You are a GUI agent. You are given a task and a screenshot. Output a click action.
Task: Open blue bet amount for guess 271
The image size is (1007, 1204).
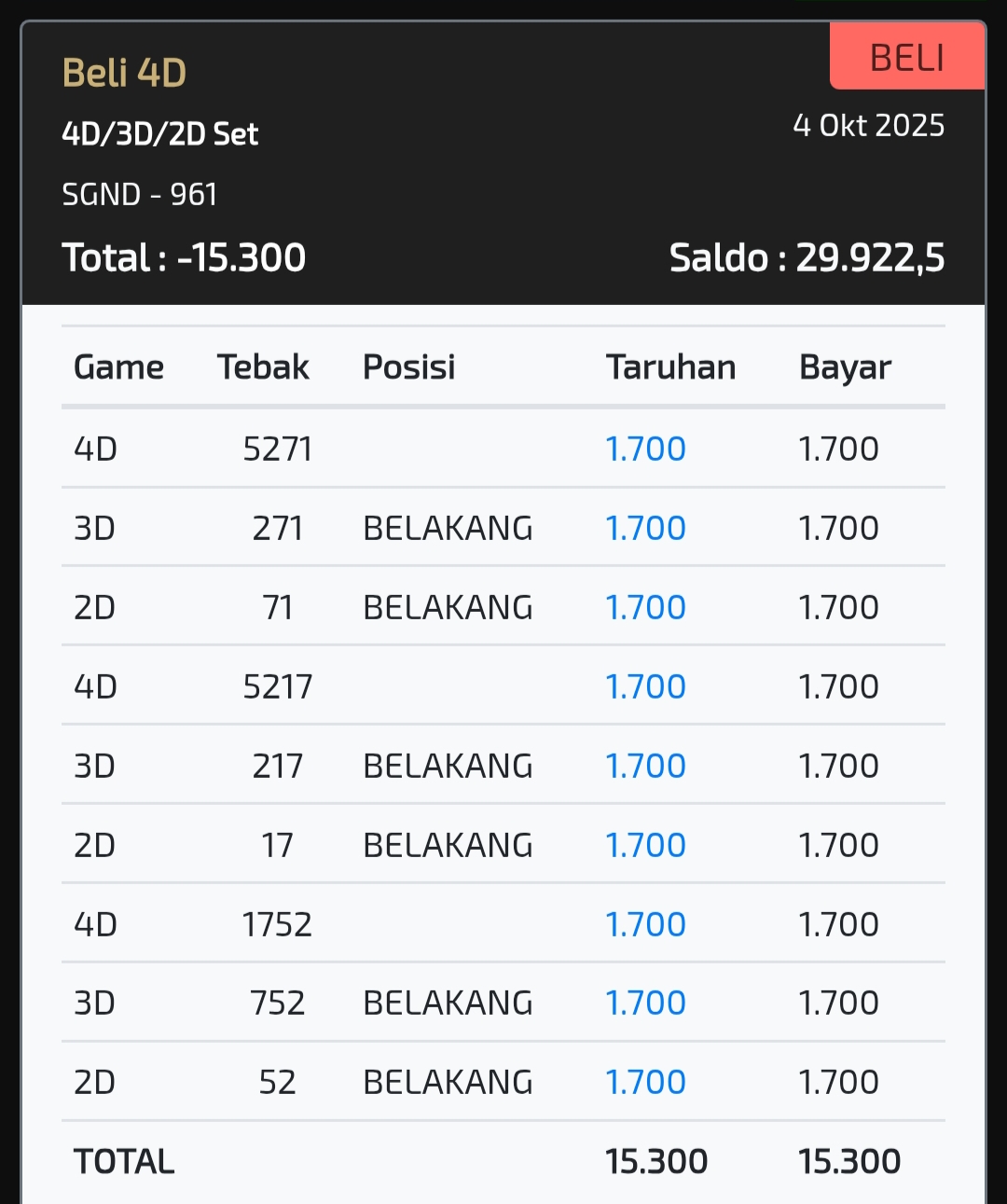click(x=645, y=528)
